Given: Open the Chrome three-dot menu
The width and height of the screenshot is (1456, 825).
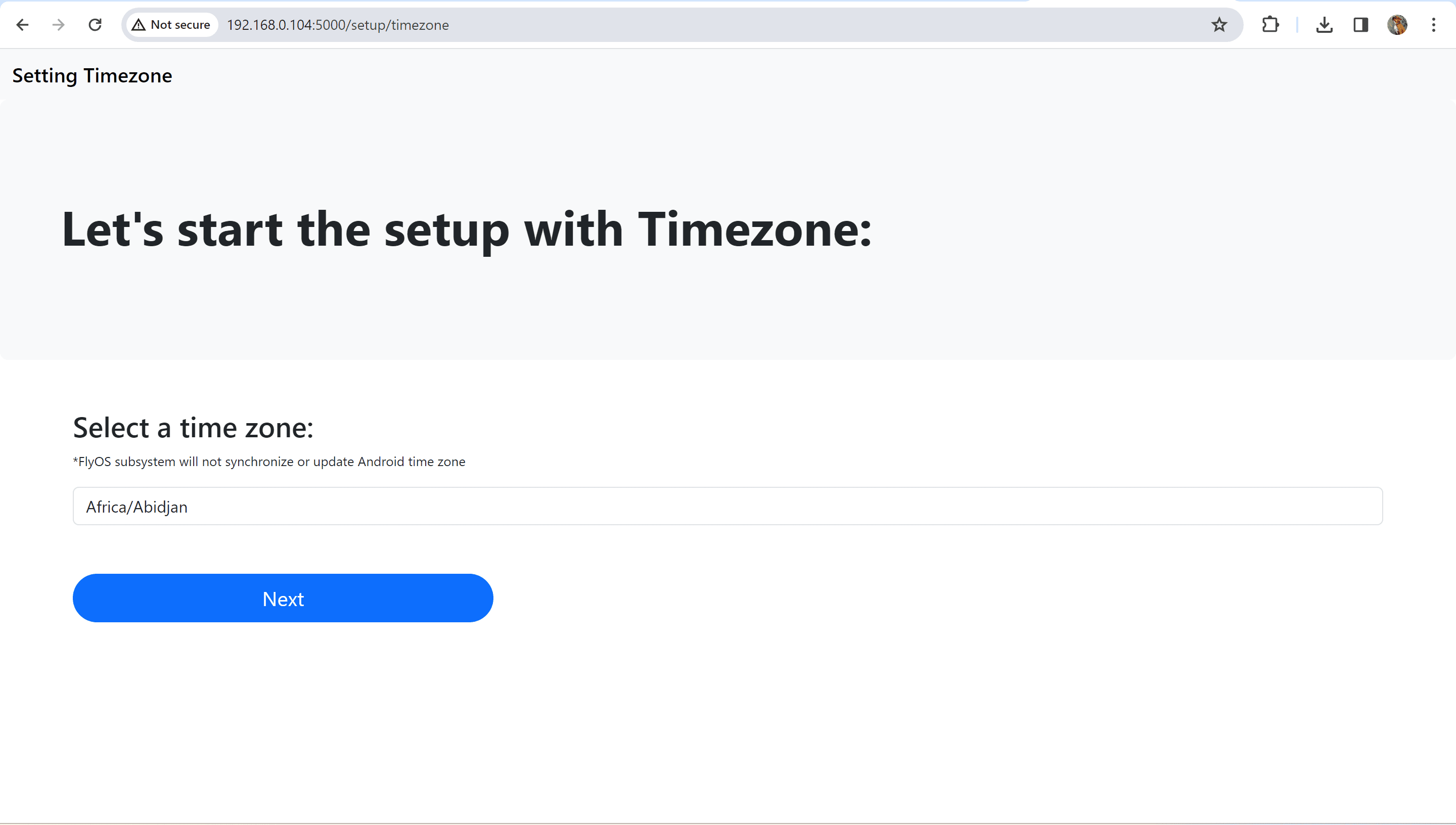Looking at the screenshot, I should pyautogui.click(x=1433, y=25).
